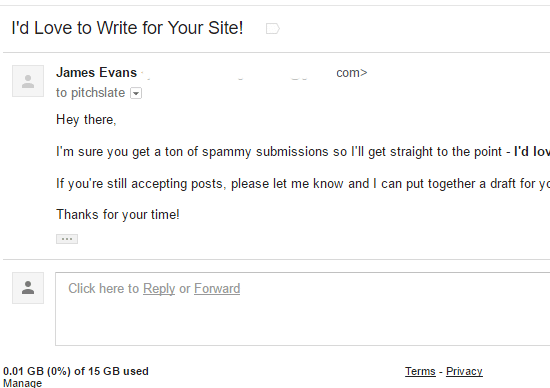
Task: Click the 'Hey there,' greeting line
Action: pyautogui.click(x=86, y=120)
